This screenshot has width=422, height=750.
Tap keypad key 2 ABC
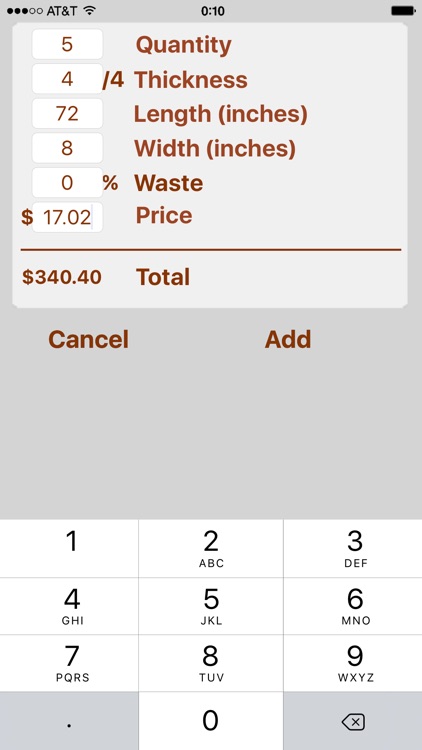[x=211, y=548]
